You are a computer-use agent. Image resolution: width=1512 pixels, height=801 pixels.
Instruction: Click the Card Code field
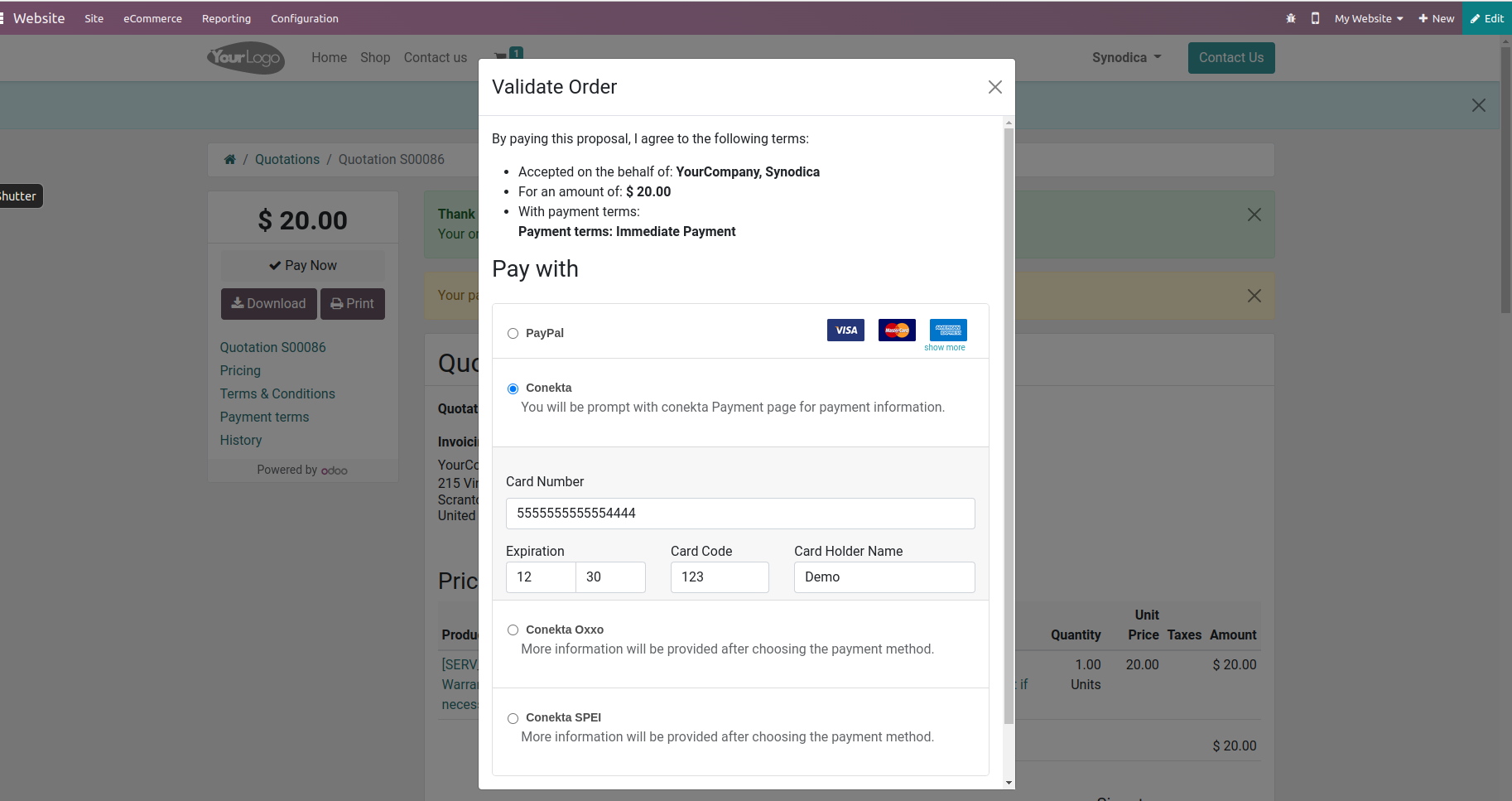720,577
